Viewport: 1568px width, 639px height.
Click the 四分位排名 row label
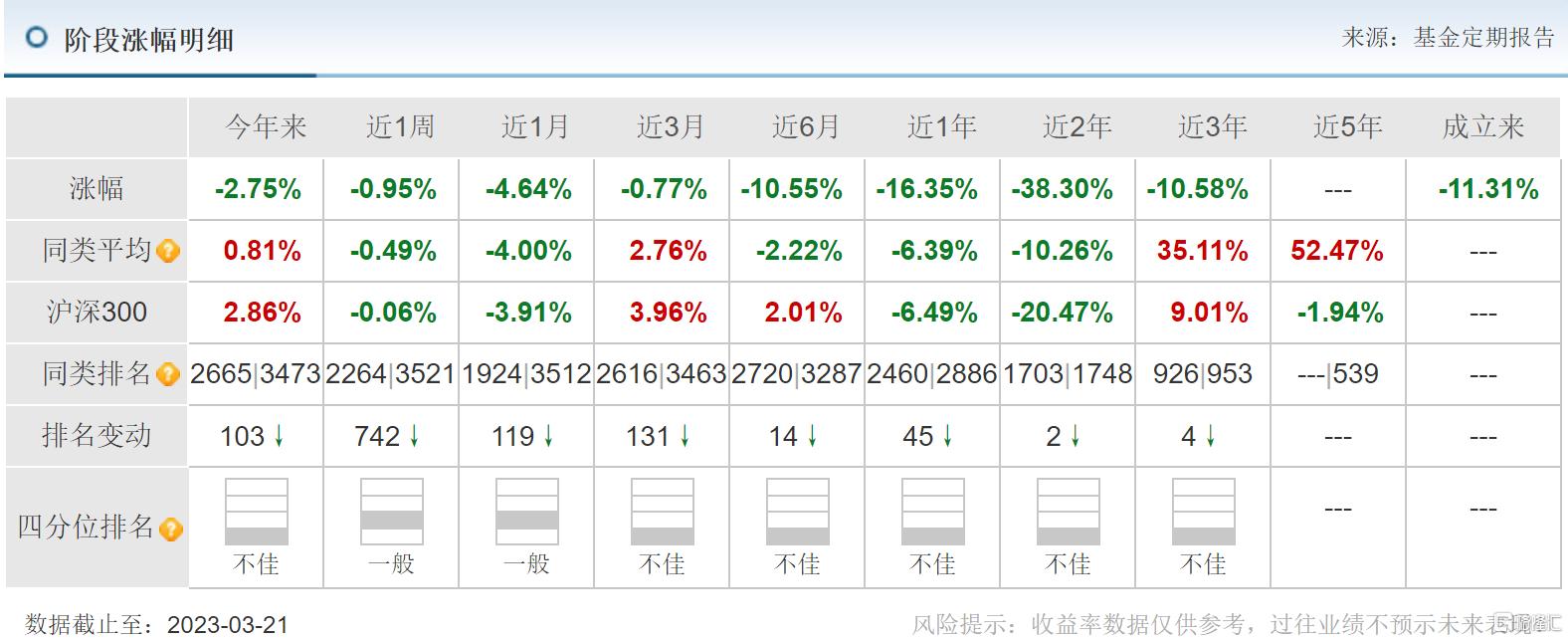point(86,527)
